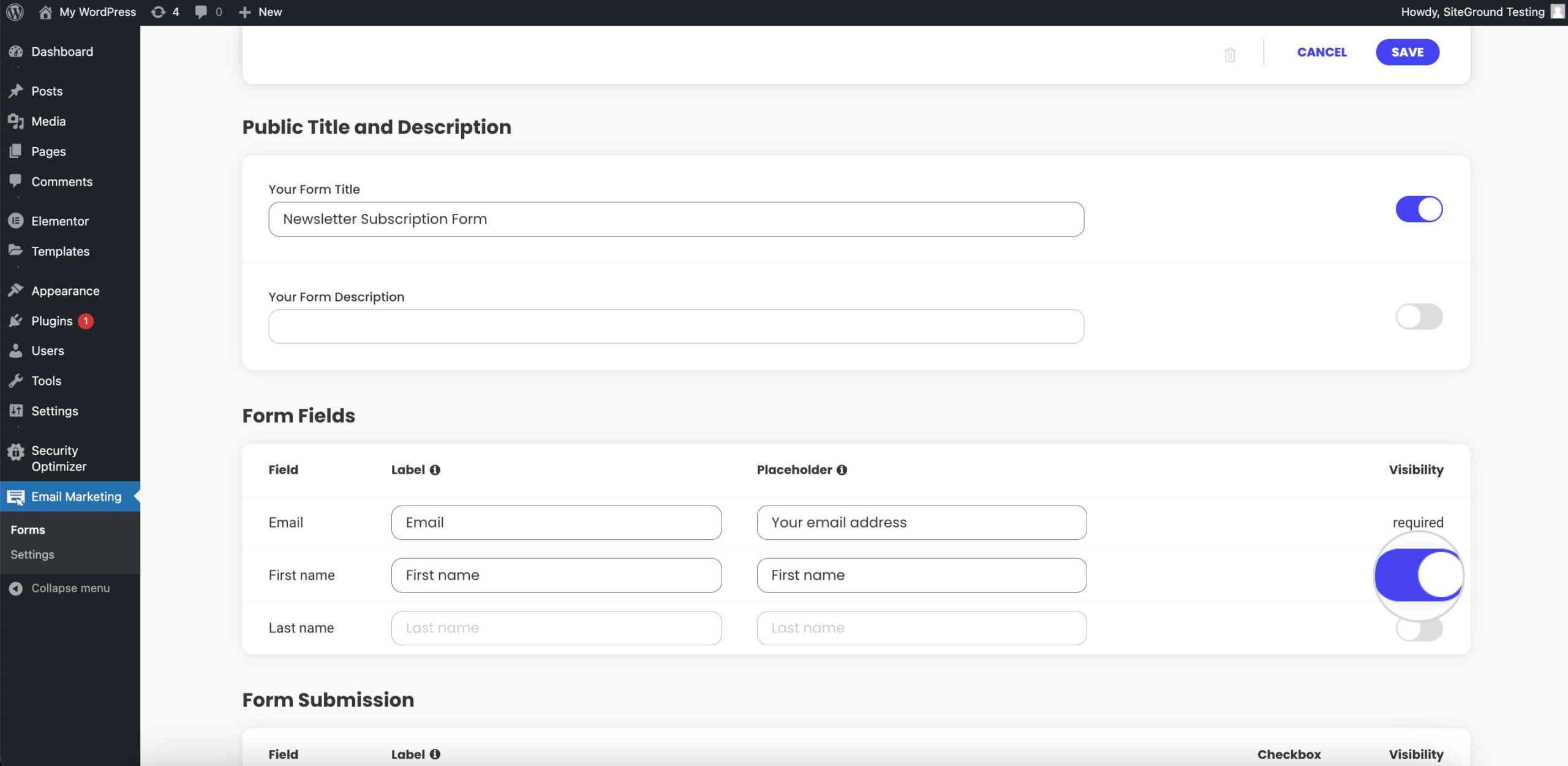Click the Email Marketing sidebar icon

coord(16,496)
